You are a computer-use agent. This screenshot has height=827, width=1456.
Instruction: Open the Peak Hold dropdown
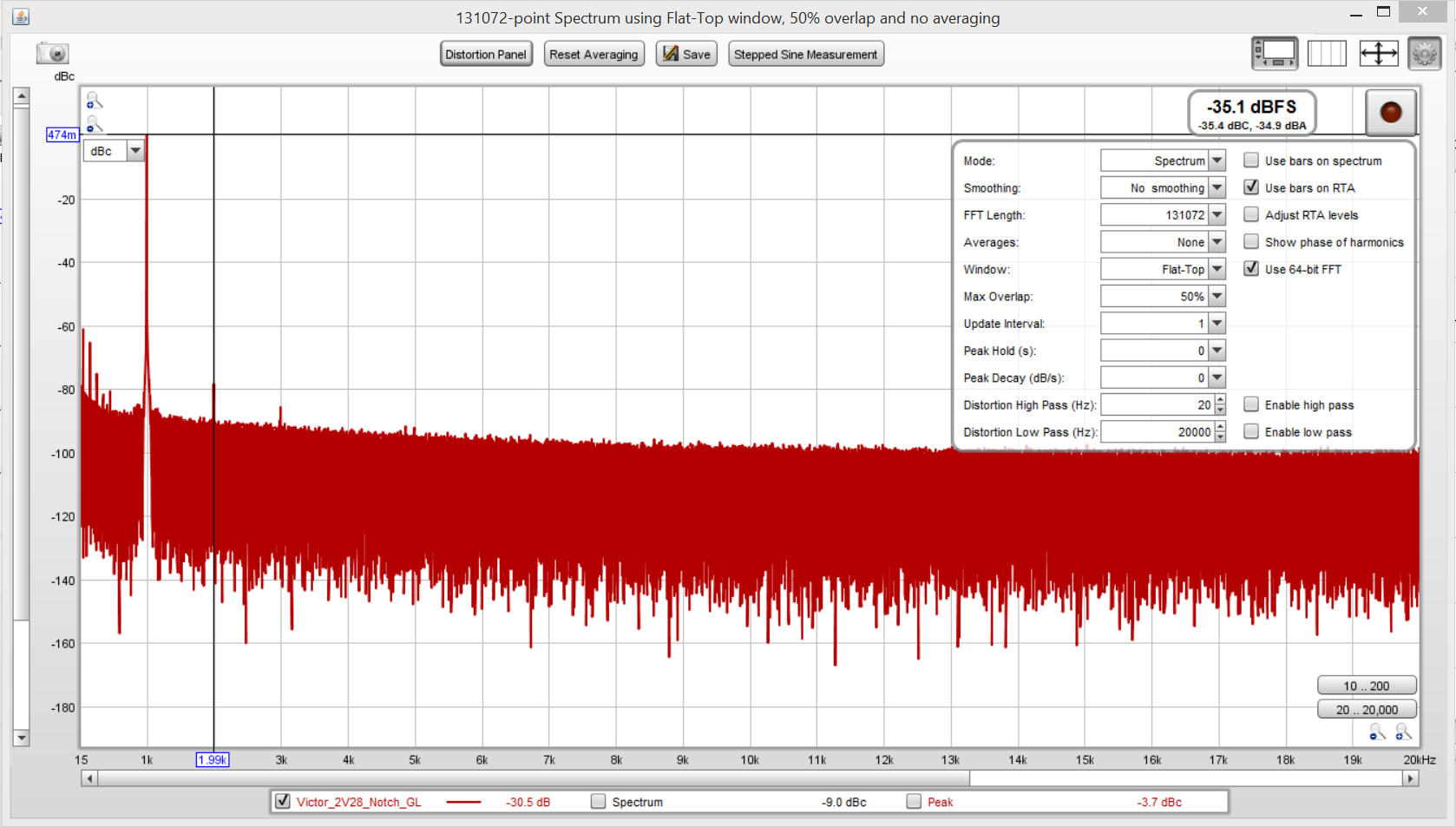(1217, 351)
